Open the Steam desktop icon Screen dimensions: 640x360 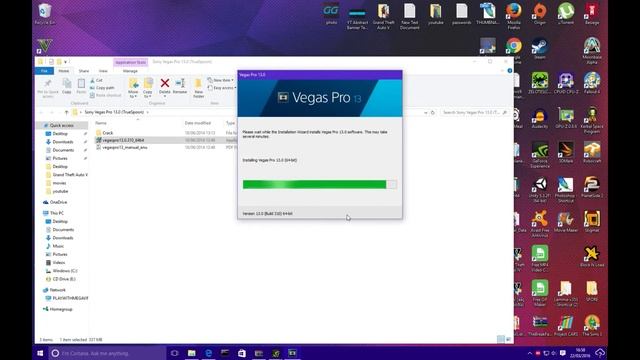pyautogui.click(x=540, y=49)
